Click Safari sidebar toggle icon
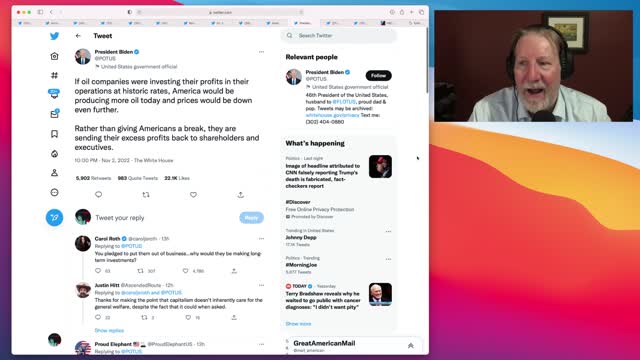The width and height of the screenshot is (640, 360). [x=40, y=12]
